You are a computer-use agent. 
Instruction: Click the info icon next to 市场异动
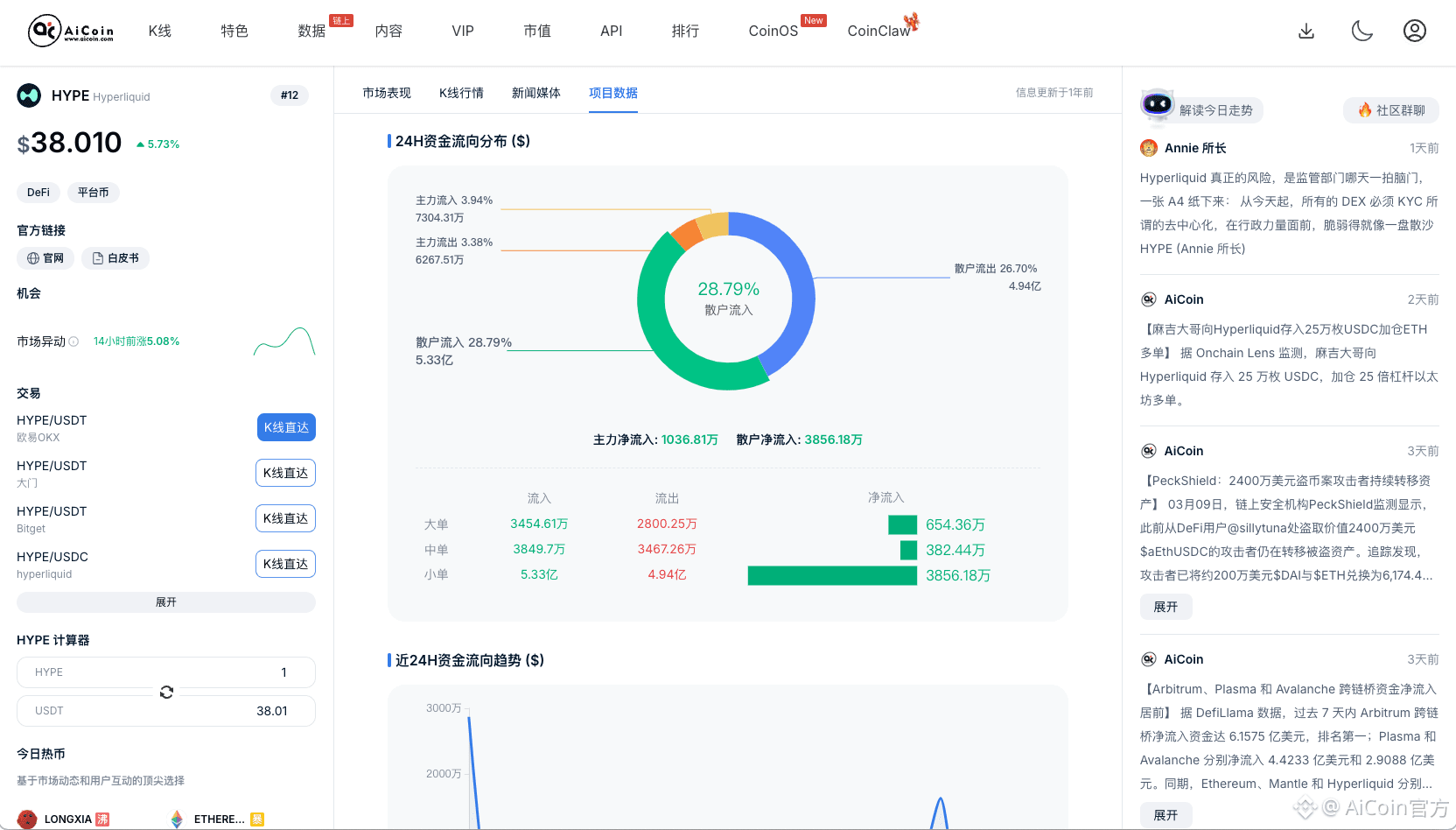click(x=74, y=341)
